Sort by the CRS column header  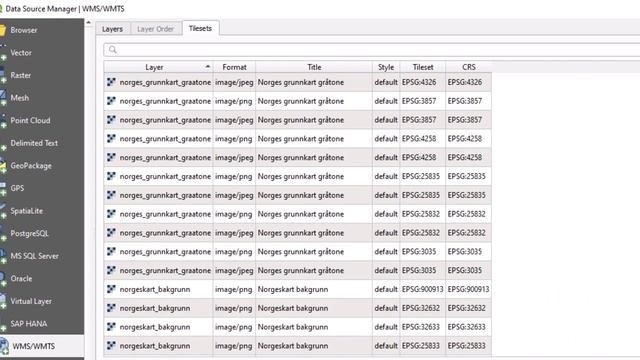[x=469, y=67]
